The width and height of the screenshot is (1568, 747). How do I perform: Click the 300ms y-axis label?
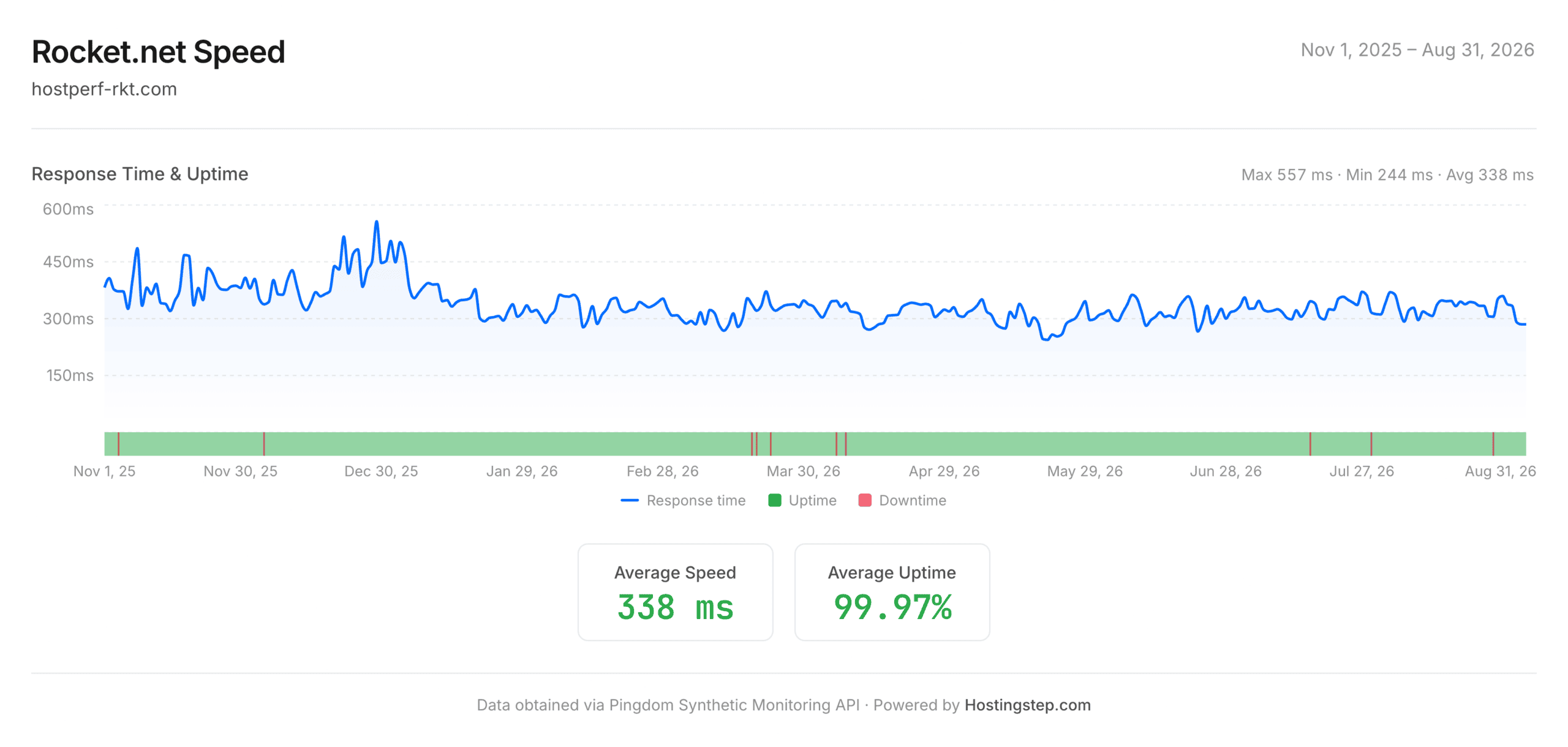point(68,319)
